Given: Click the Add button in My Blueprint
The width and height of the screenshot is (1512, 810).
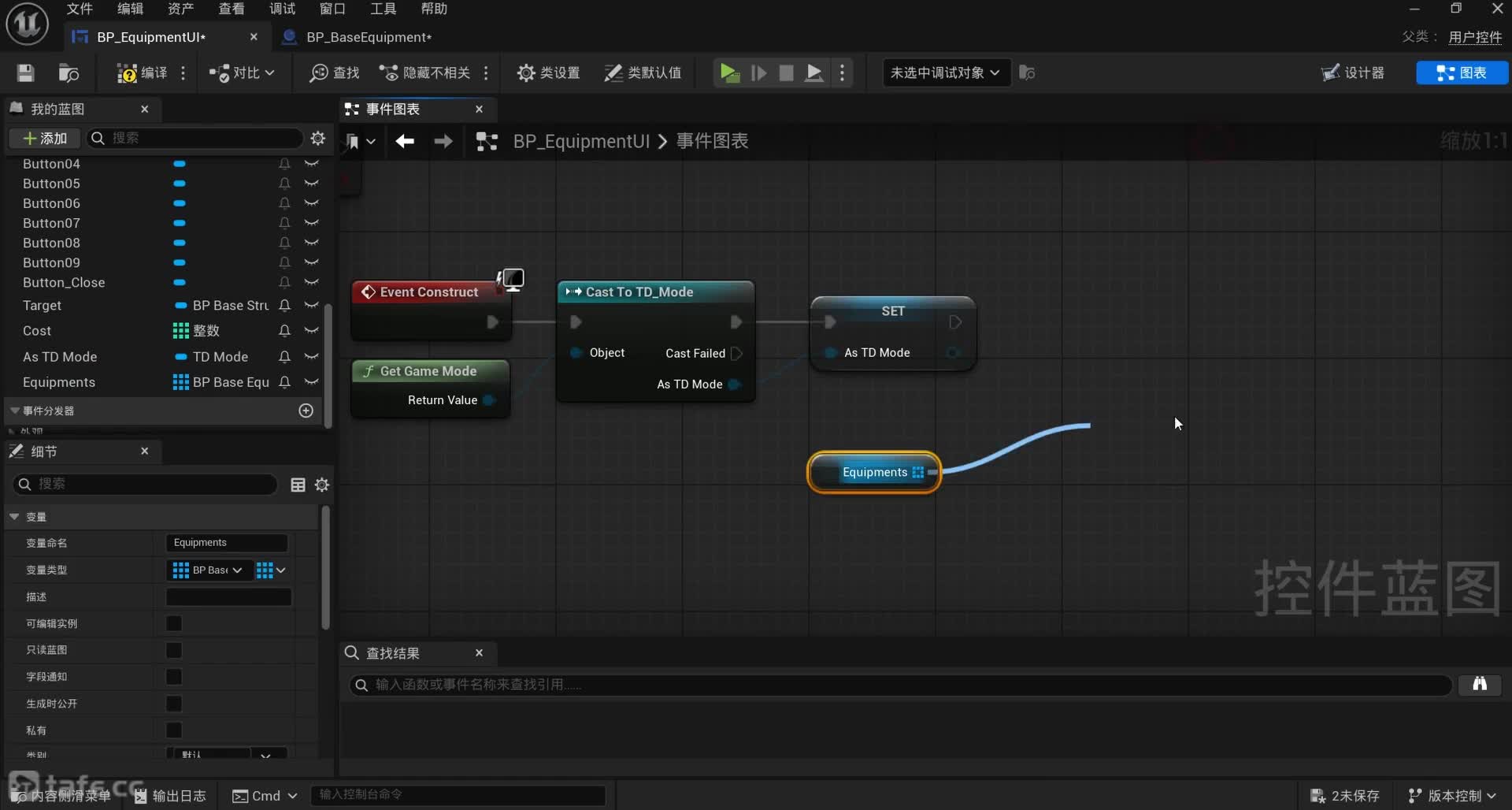Looking at the screenshot, I should [45, 139].
